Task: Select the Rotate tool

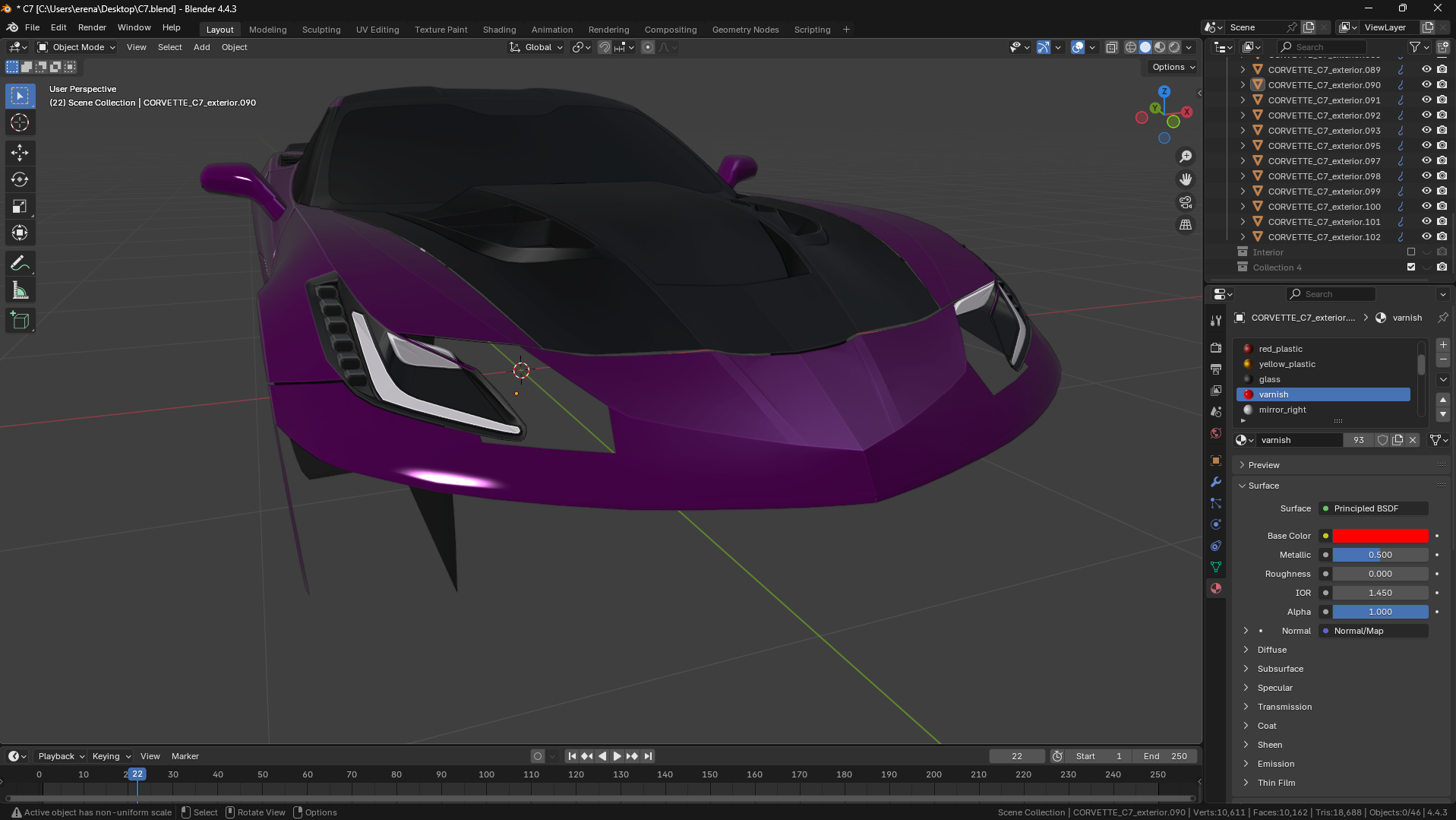Action: tap(20, 179)
